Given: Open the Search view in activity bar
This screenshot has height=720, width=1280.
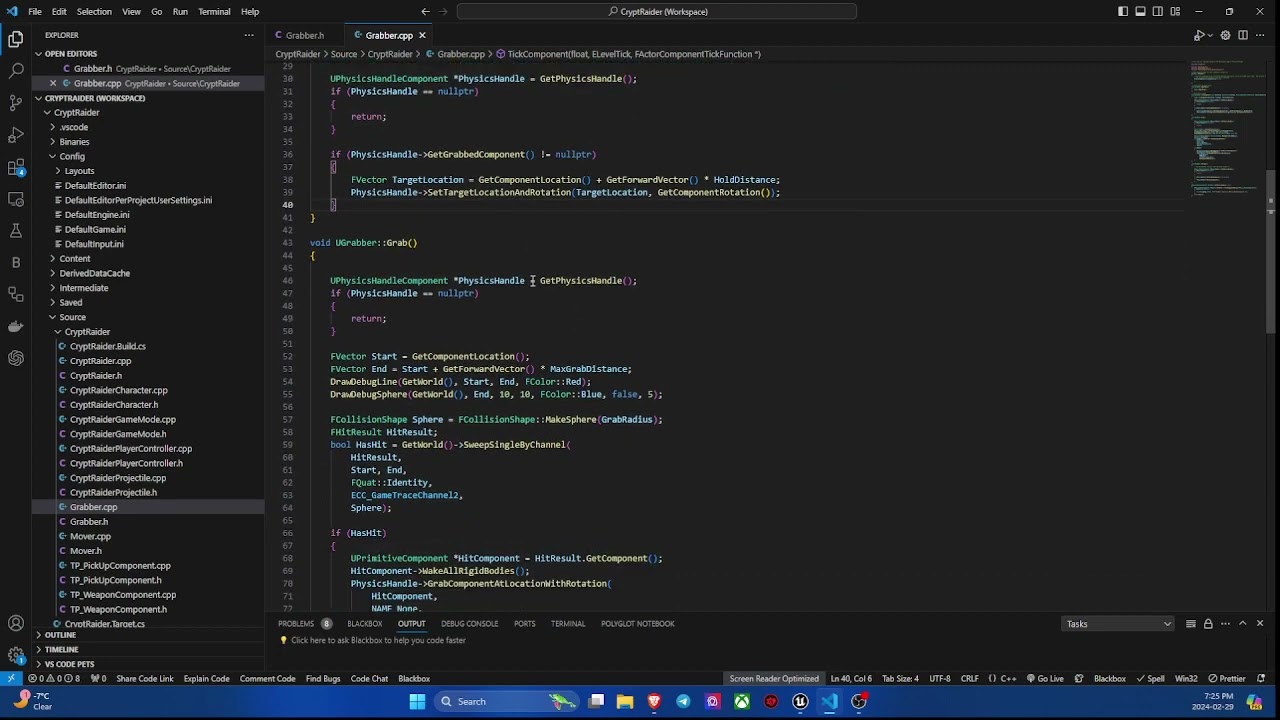Looking at the screenshot, I should 16,71.
